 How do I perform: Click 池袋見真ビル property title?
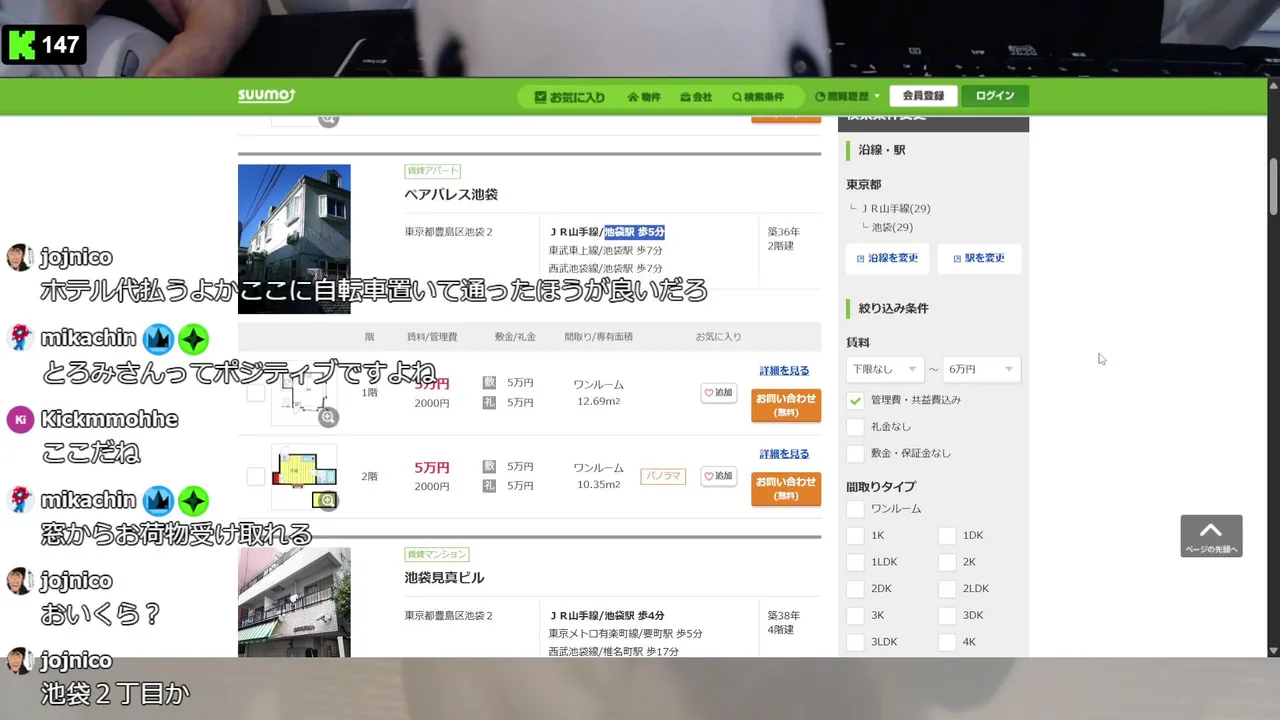click(444, 577)
